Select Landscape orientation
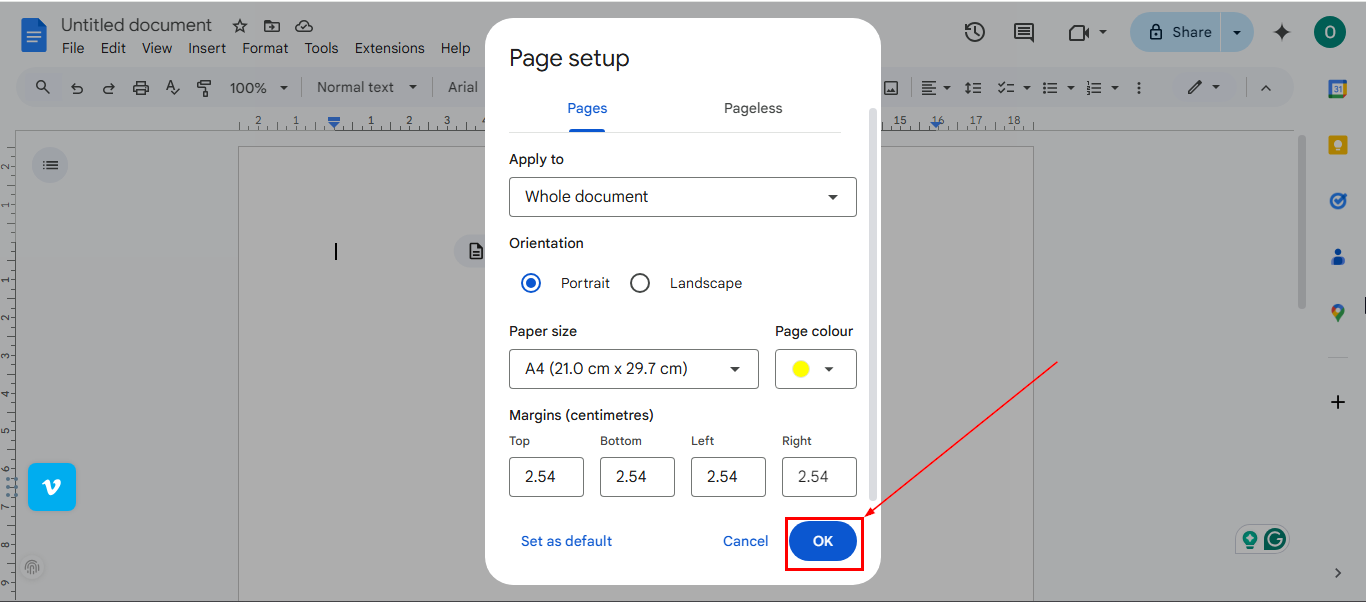Image resolution: width=1366 pixels, height=602 pixels. pyautogui.click(x=640, y=283)
